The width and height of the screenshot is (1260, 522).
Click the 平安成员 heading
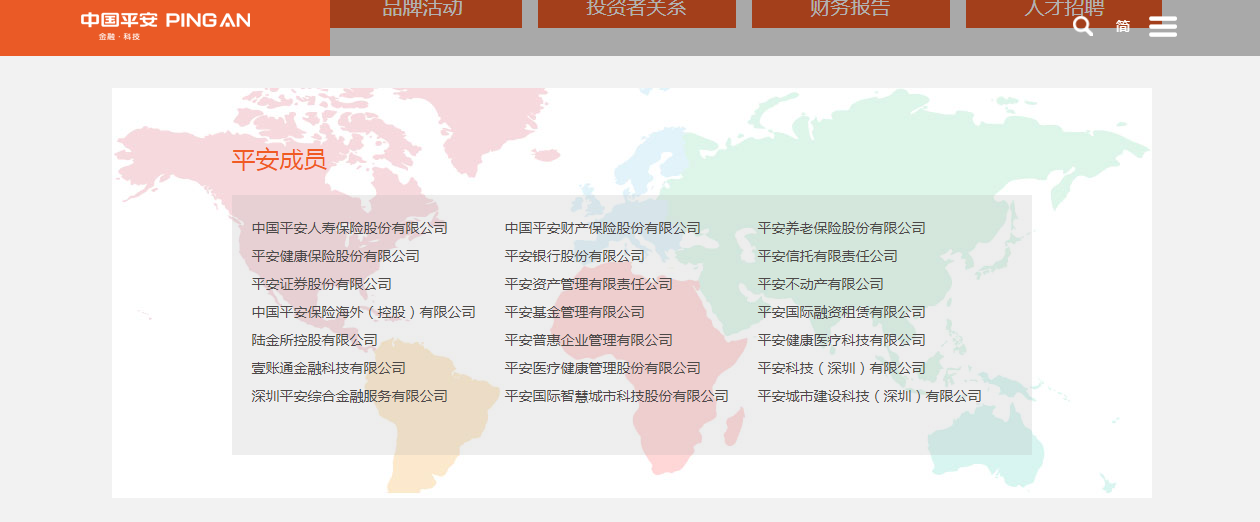point(279,160)
